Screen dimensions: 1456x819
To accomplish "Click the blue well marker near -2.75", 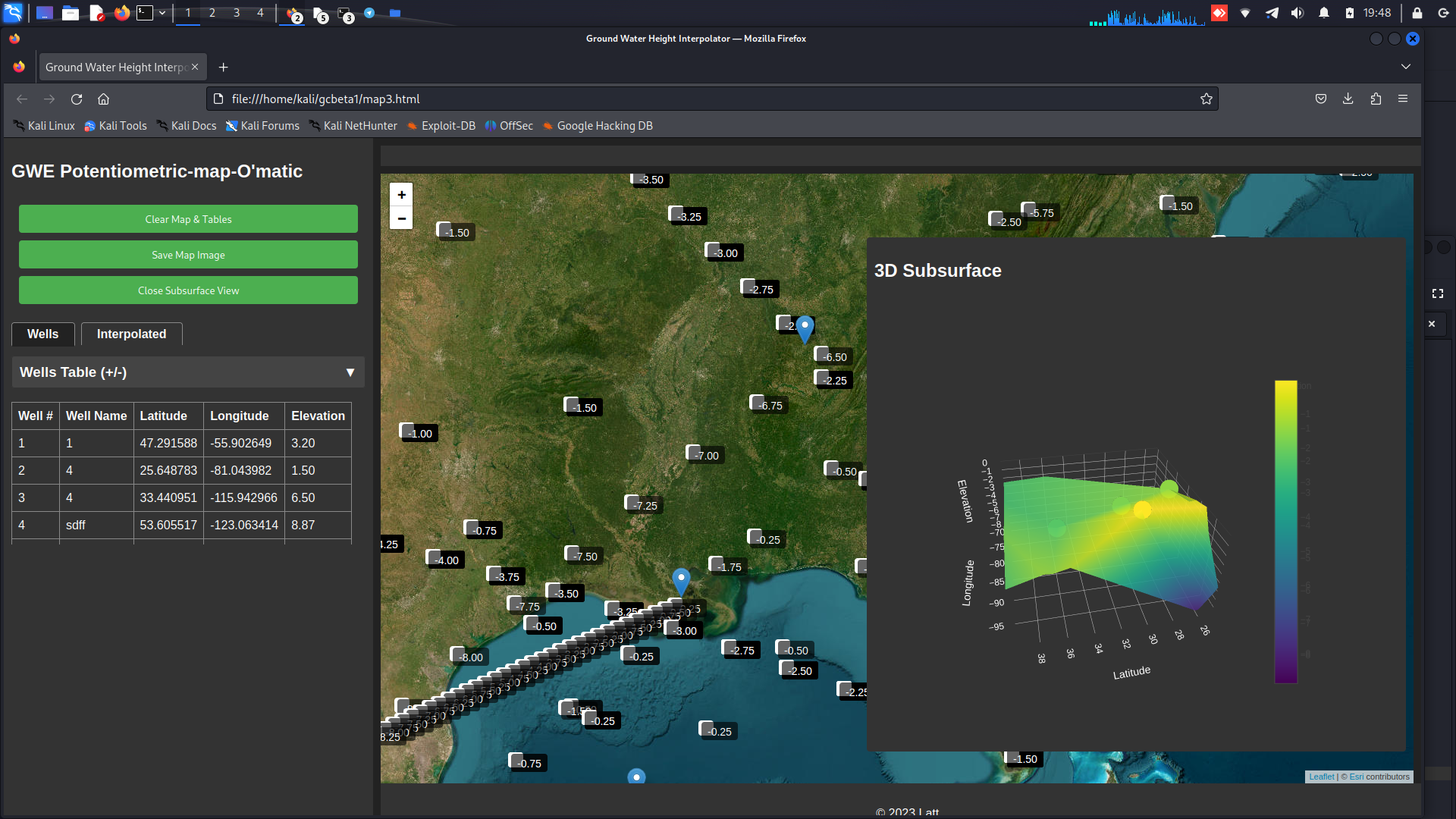I will [x=805, y=328].
